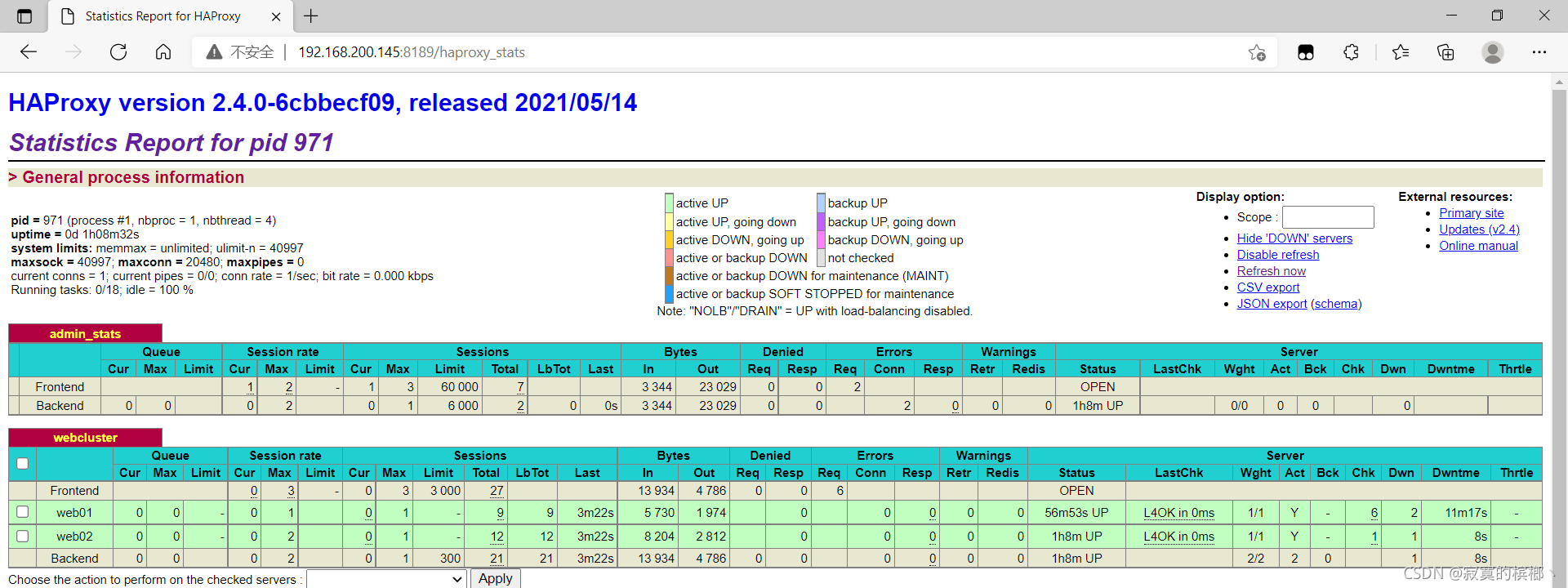The height and width of the screenshot is (588, 1568).
Task: Click the webcluster proxy header
Action: point(85,438)
